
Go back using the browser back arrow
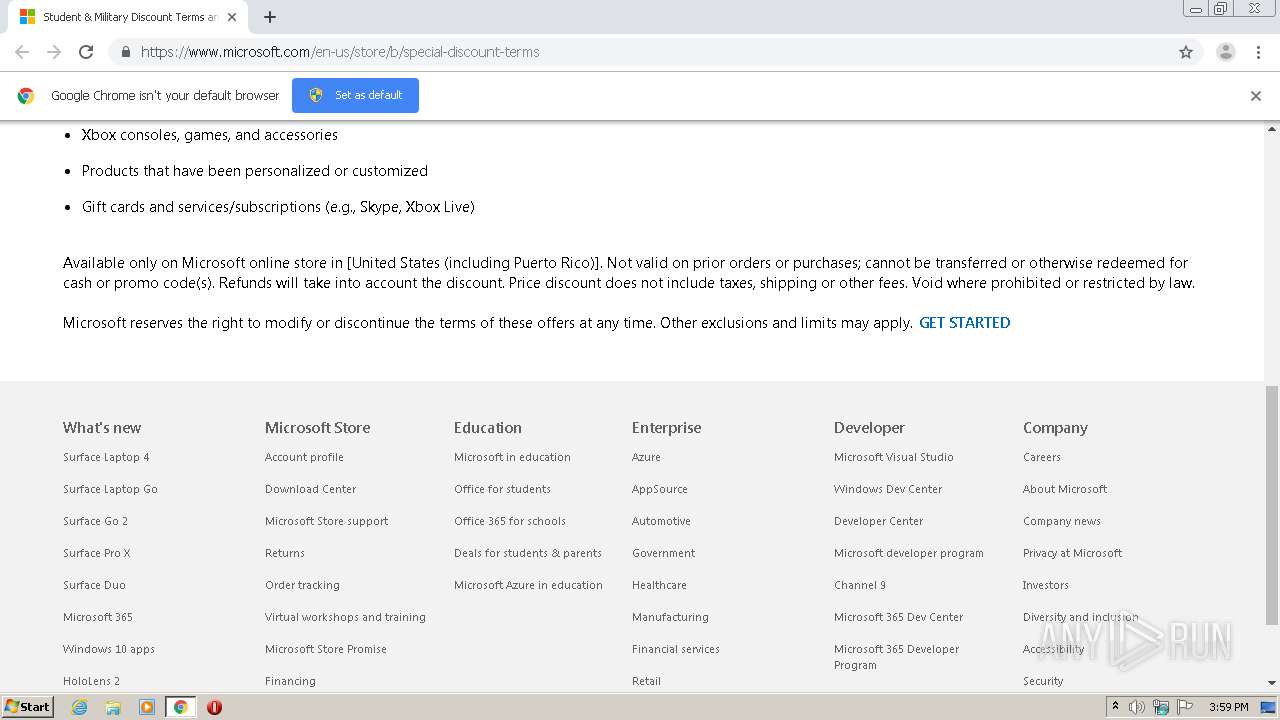point(22,52)
